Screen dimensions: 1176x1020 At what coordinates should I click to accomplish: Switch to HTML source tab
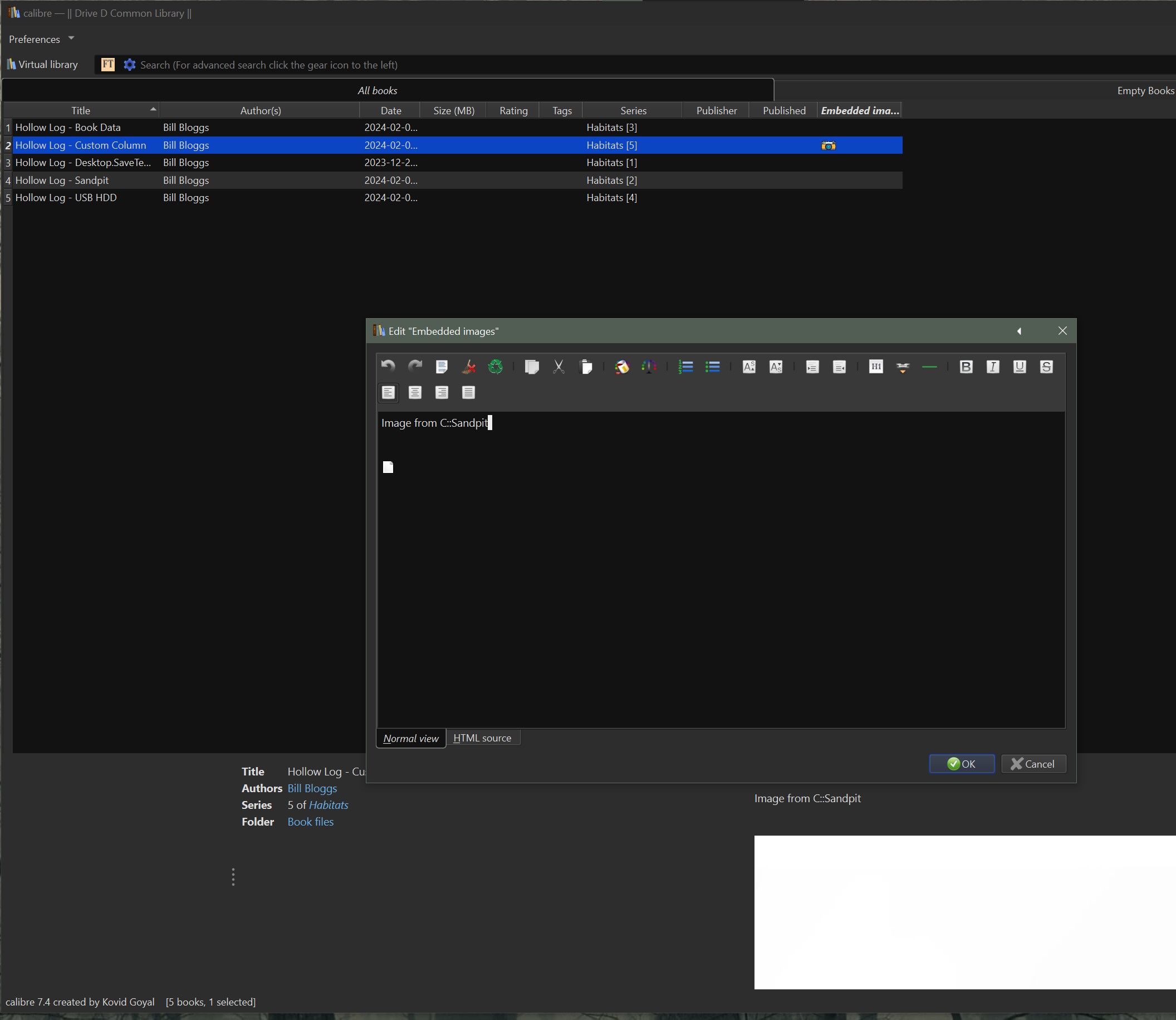coord(482,738)
